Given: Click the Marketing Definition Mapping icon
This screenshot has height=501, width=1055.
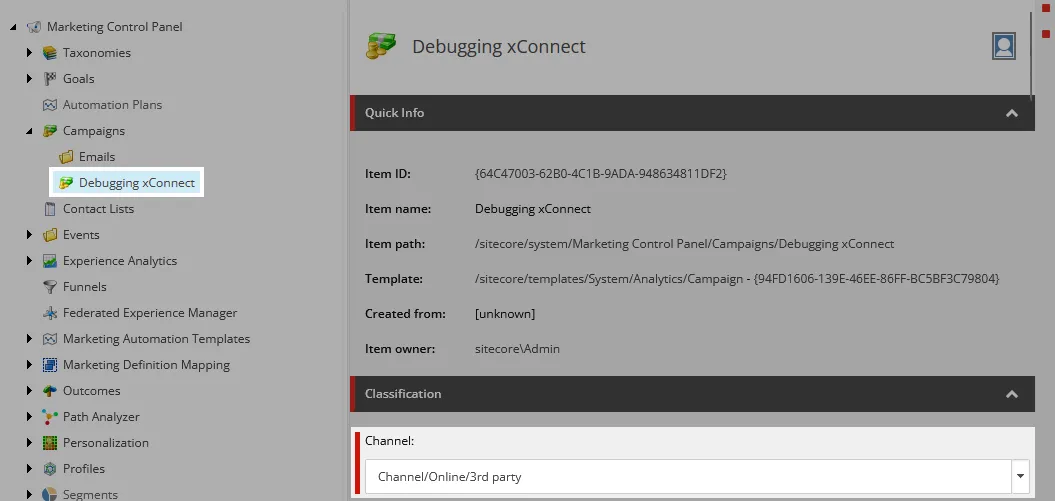Looking at the screenshot, I should click(50, 365).
